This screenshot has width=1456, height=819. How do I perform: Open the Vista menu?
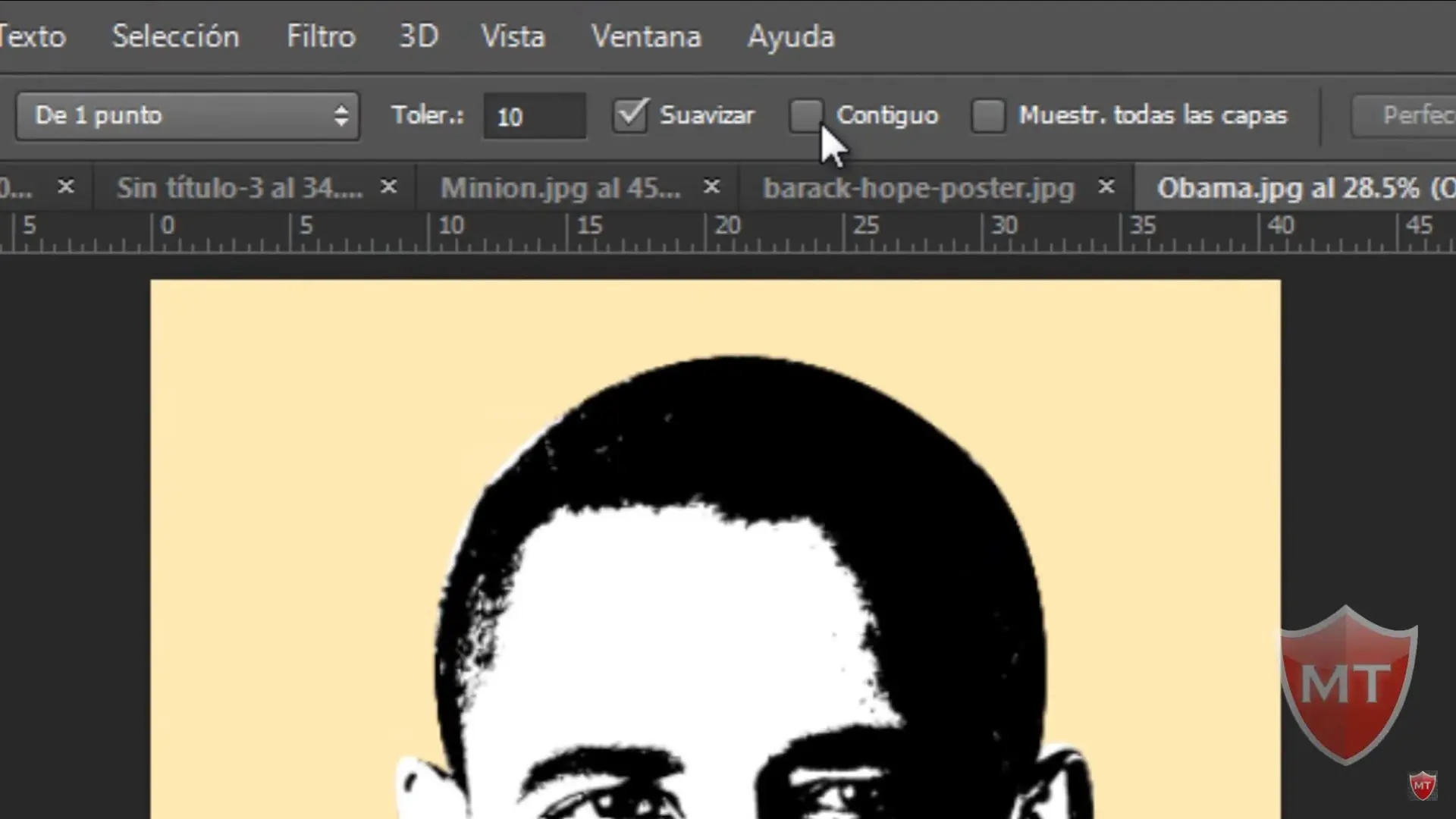[x=513, y=36]
